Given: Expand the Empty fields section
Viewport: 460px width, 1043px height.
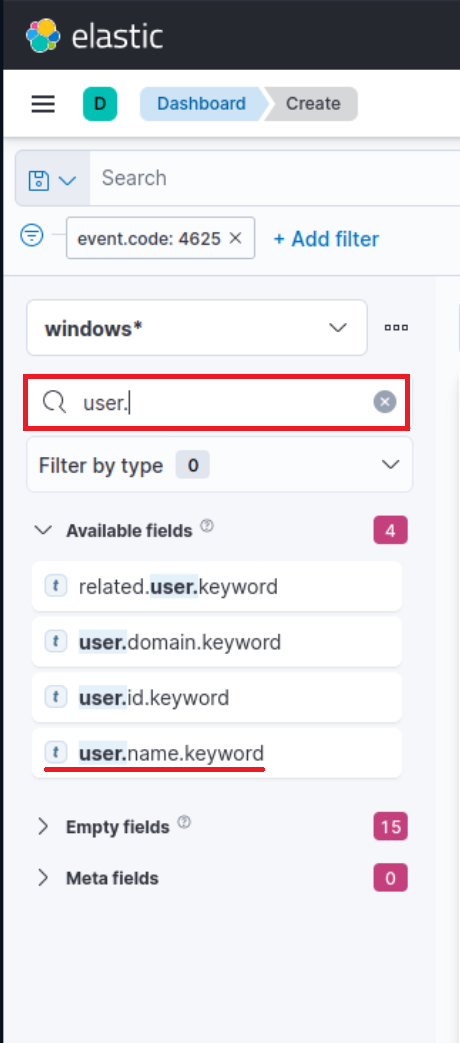Looking at the screenshot, I should (x=43, y=827).
